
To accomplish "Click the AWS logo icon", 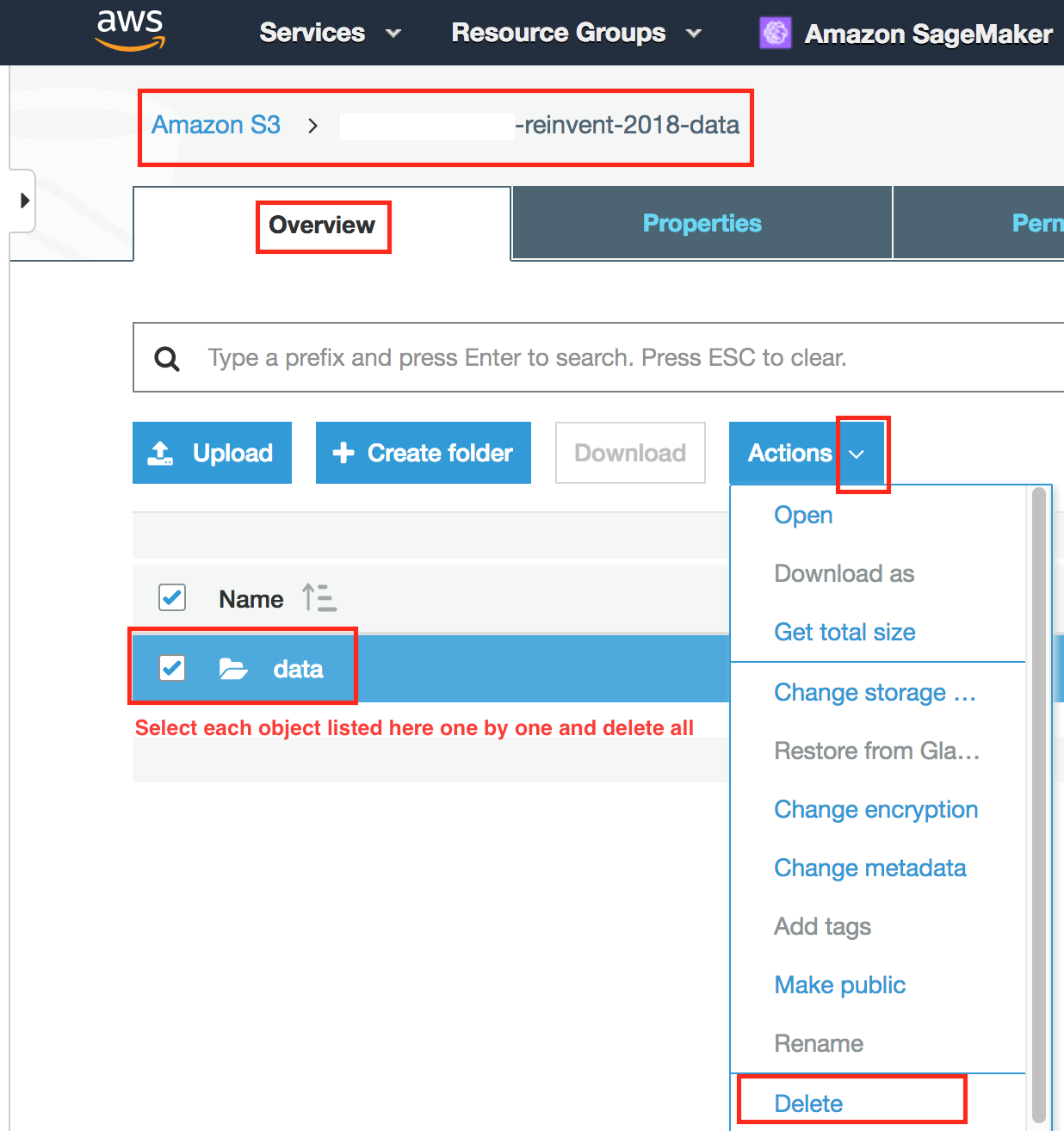I will pyautogui.click(x=130, y=30).
